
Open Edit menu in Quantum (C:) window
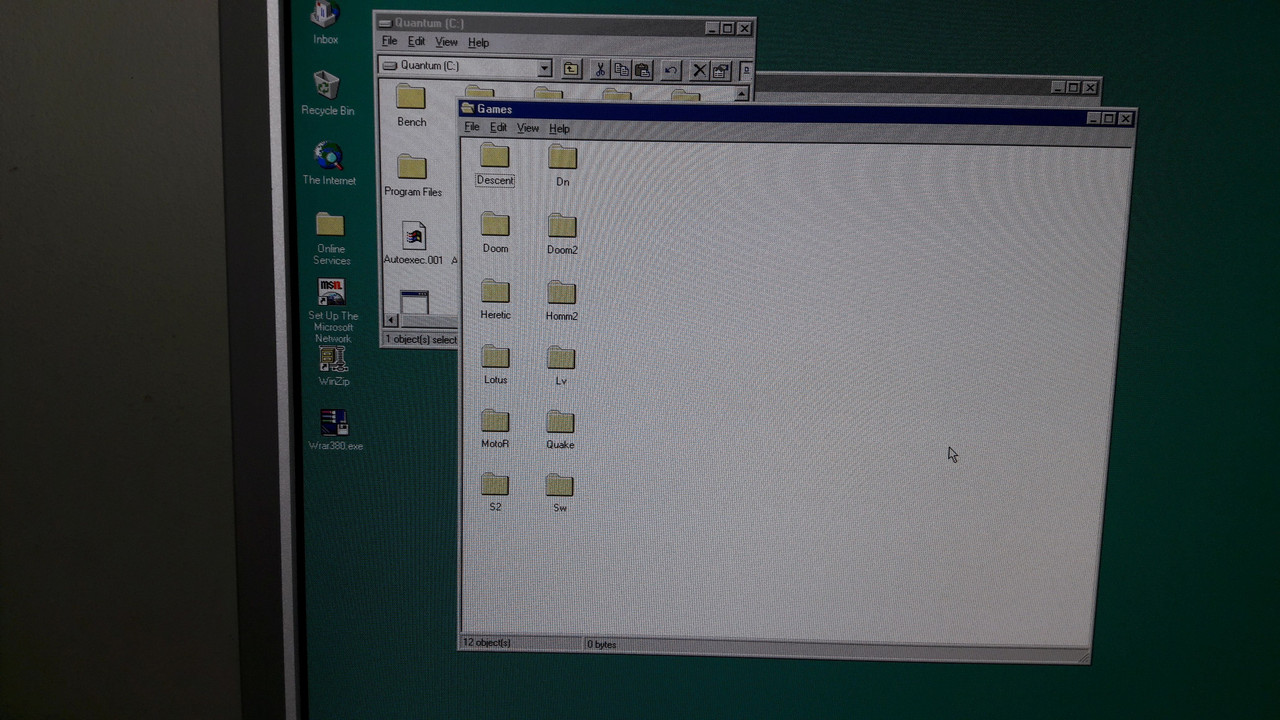coord(416,42)
